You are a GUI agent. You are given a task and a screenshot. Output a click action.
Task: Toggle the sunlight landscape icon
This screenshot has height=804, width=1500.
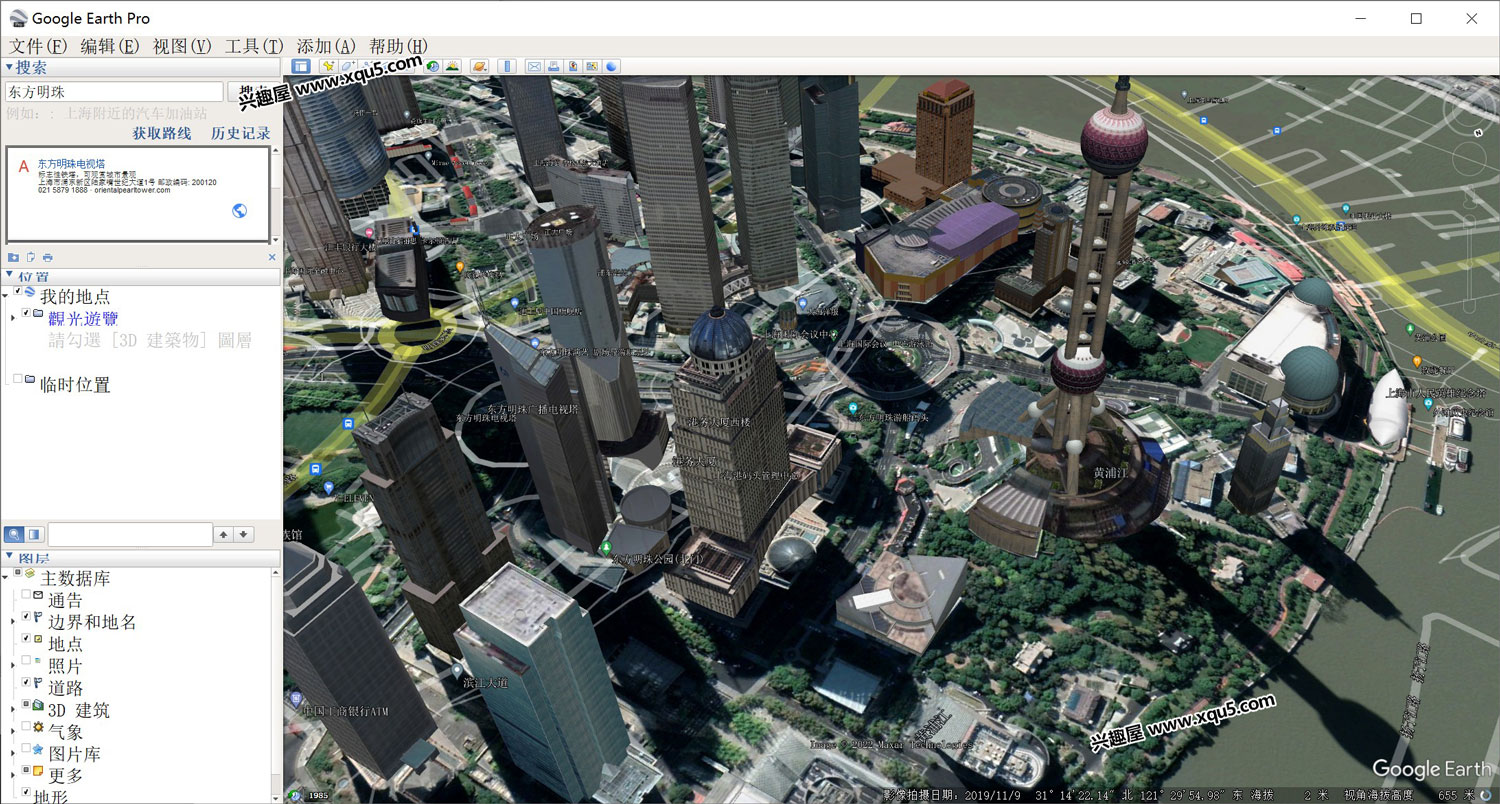(x=452, y=66)
